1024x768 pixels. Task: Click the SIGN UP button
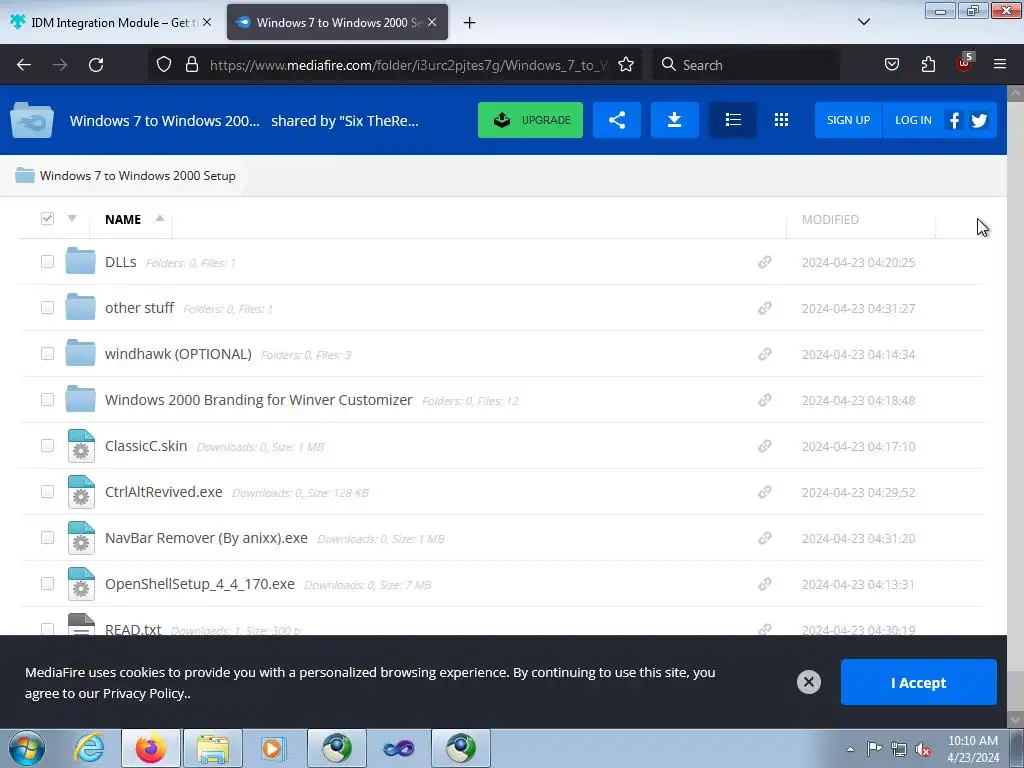(848, 120)
